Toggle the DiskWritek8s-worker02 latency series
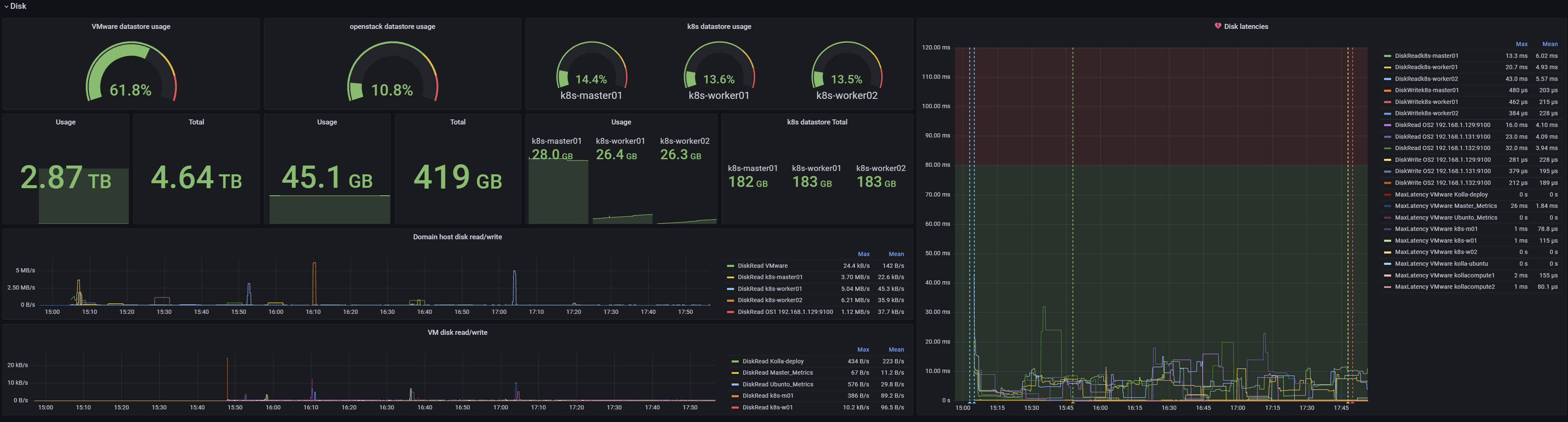This screenshot has height=422, width=1568. click(x=1427, y=113)
